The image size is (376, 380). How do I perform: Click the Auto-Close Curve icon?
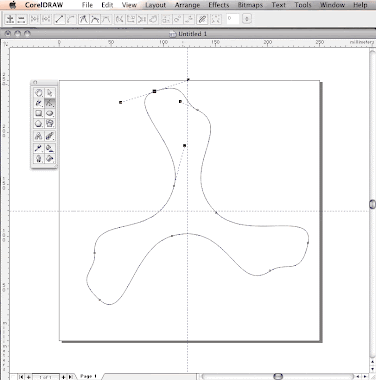coord(153,19)
